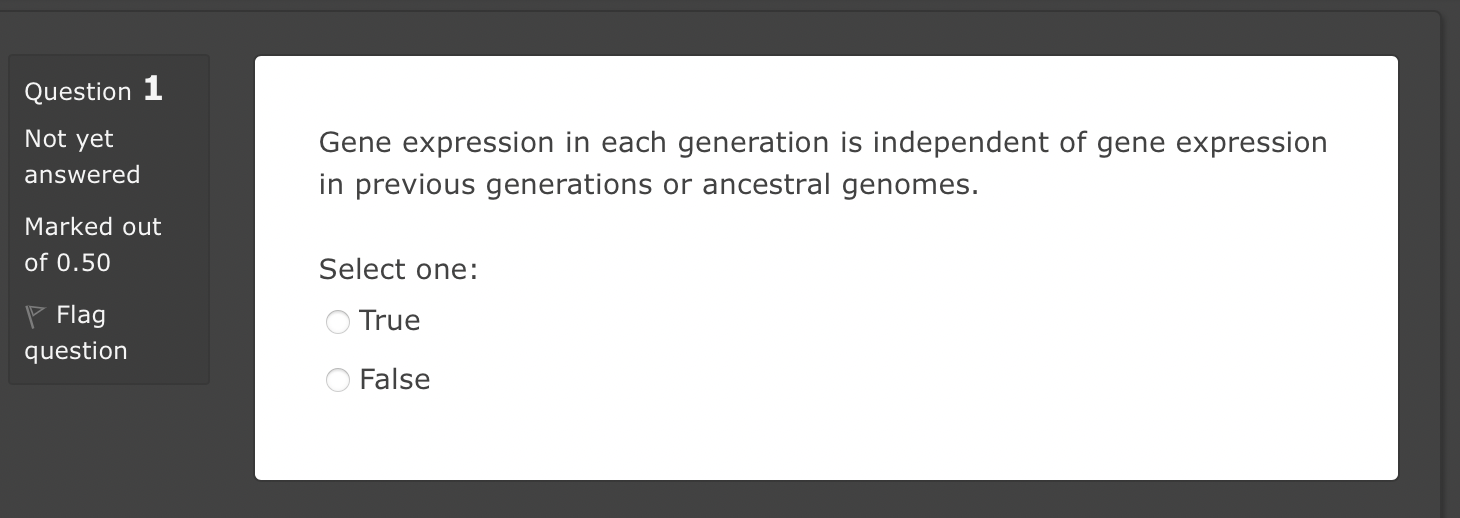Select the False radio button

pos(338,380)
